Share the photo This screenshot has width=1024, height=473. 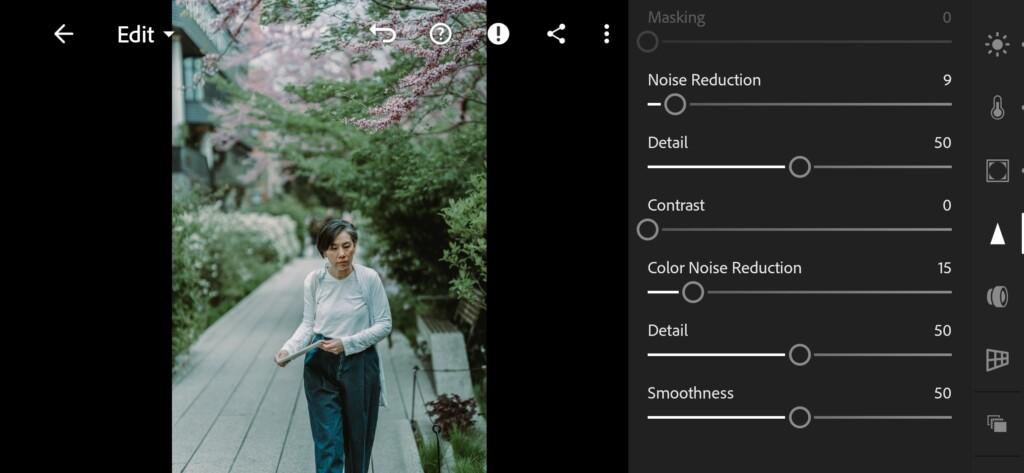(556, 34)
